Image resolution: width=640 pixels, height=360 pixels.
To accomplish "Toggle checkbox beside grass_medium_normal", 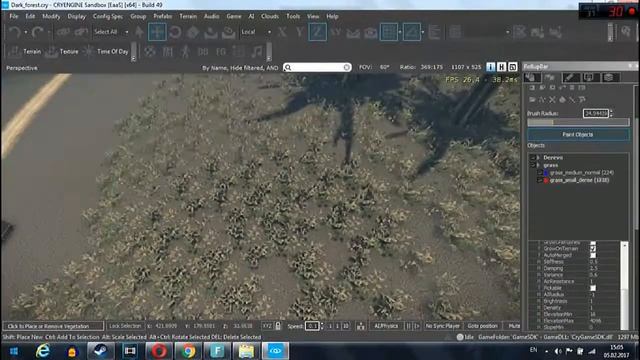I will click(x=540, y=173).
